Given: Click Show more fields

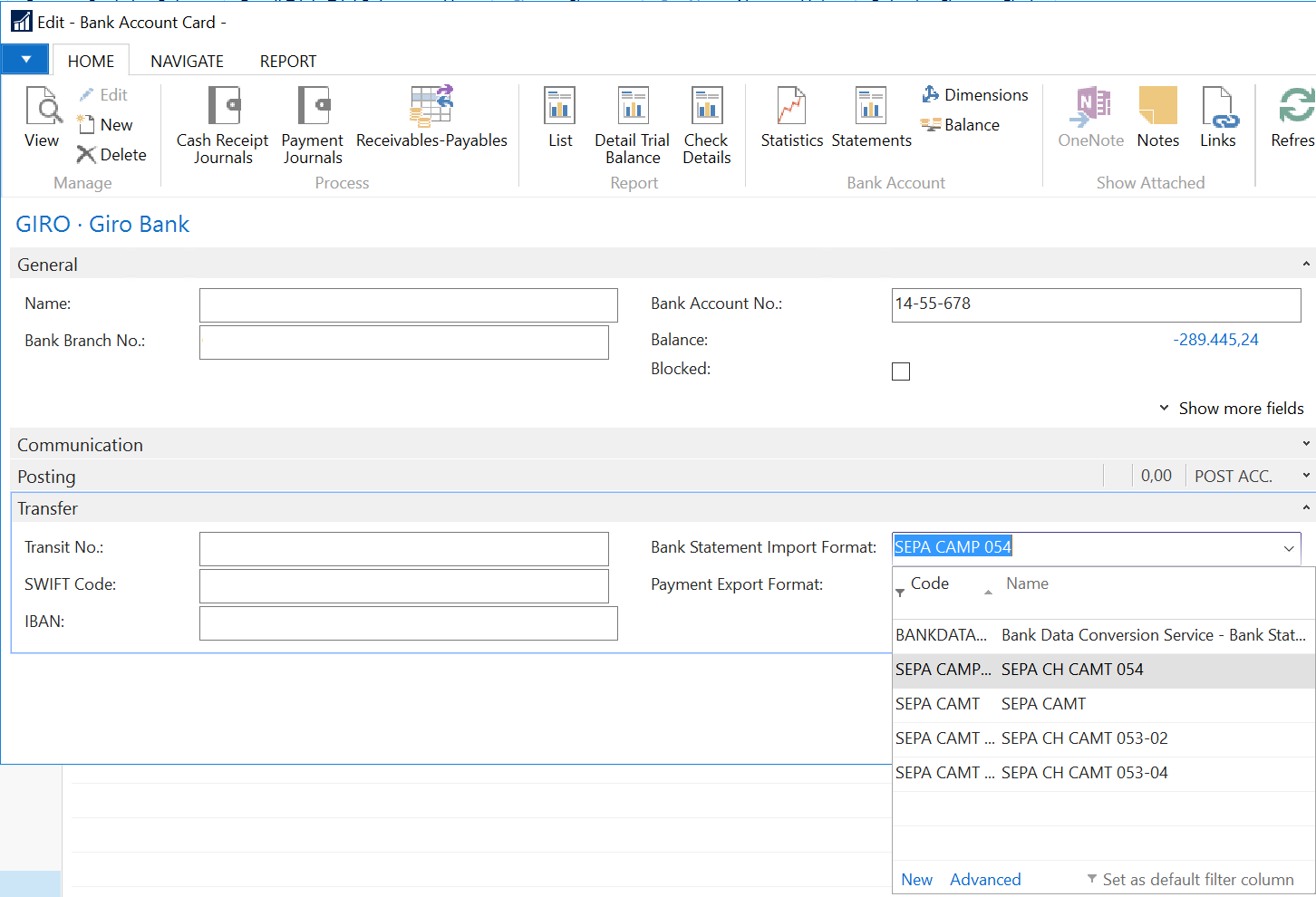Looking at the screenshot, I should (x=1232, y=409).
